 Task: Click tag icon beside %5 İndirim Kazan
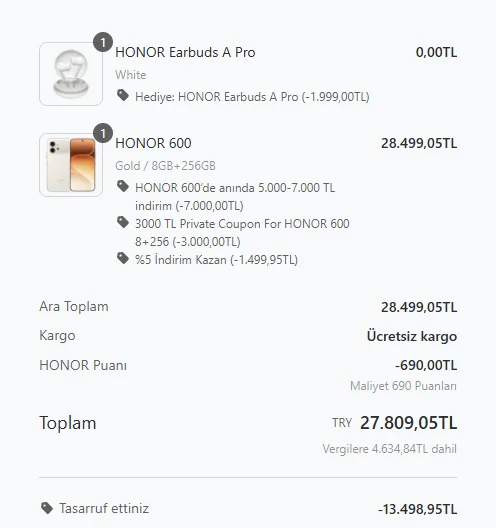[x=123, y=258]
